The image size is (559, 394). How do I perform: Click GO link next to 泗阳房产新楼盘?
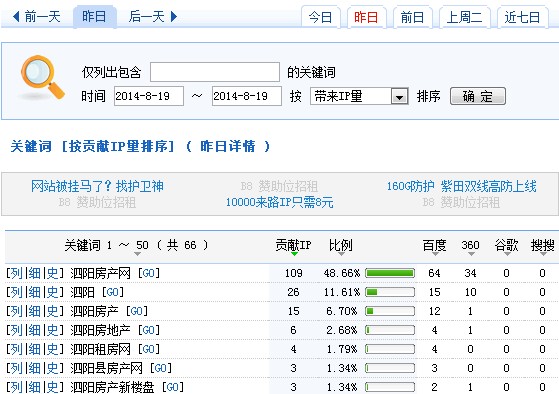tap(173, 387)
